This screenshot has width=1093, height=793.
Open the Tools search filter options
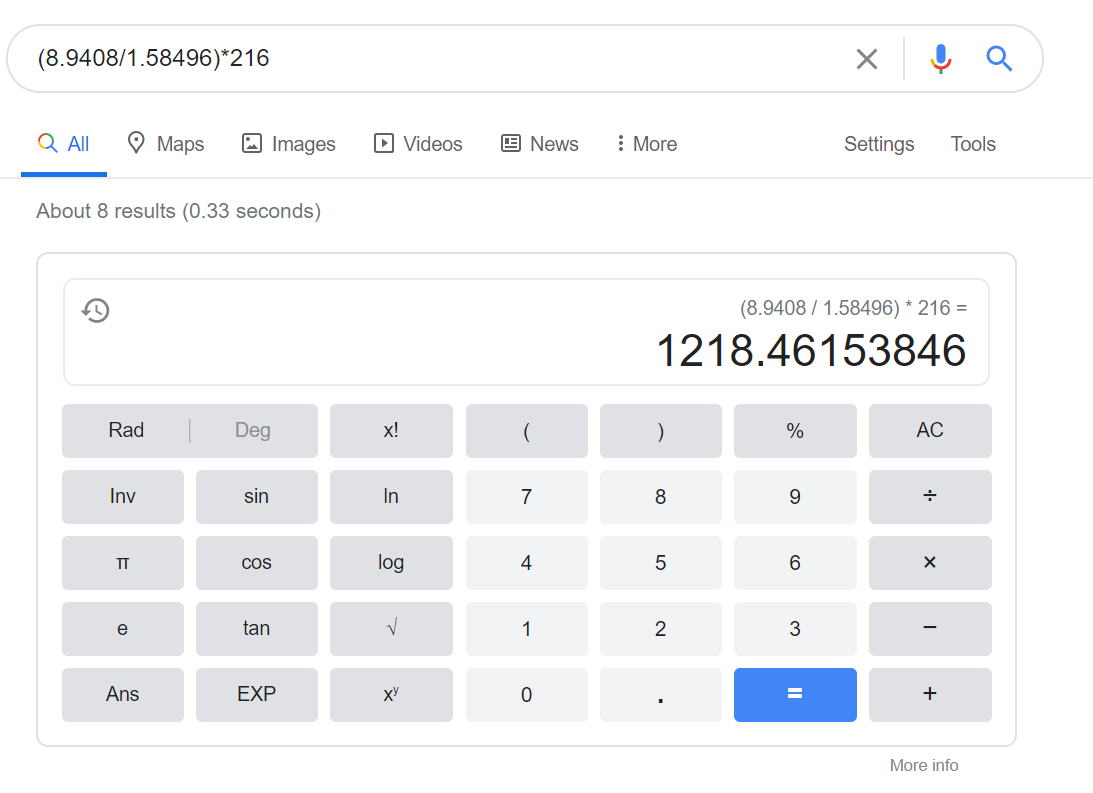(x=973, y=144)
